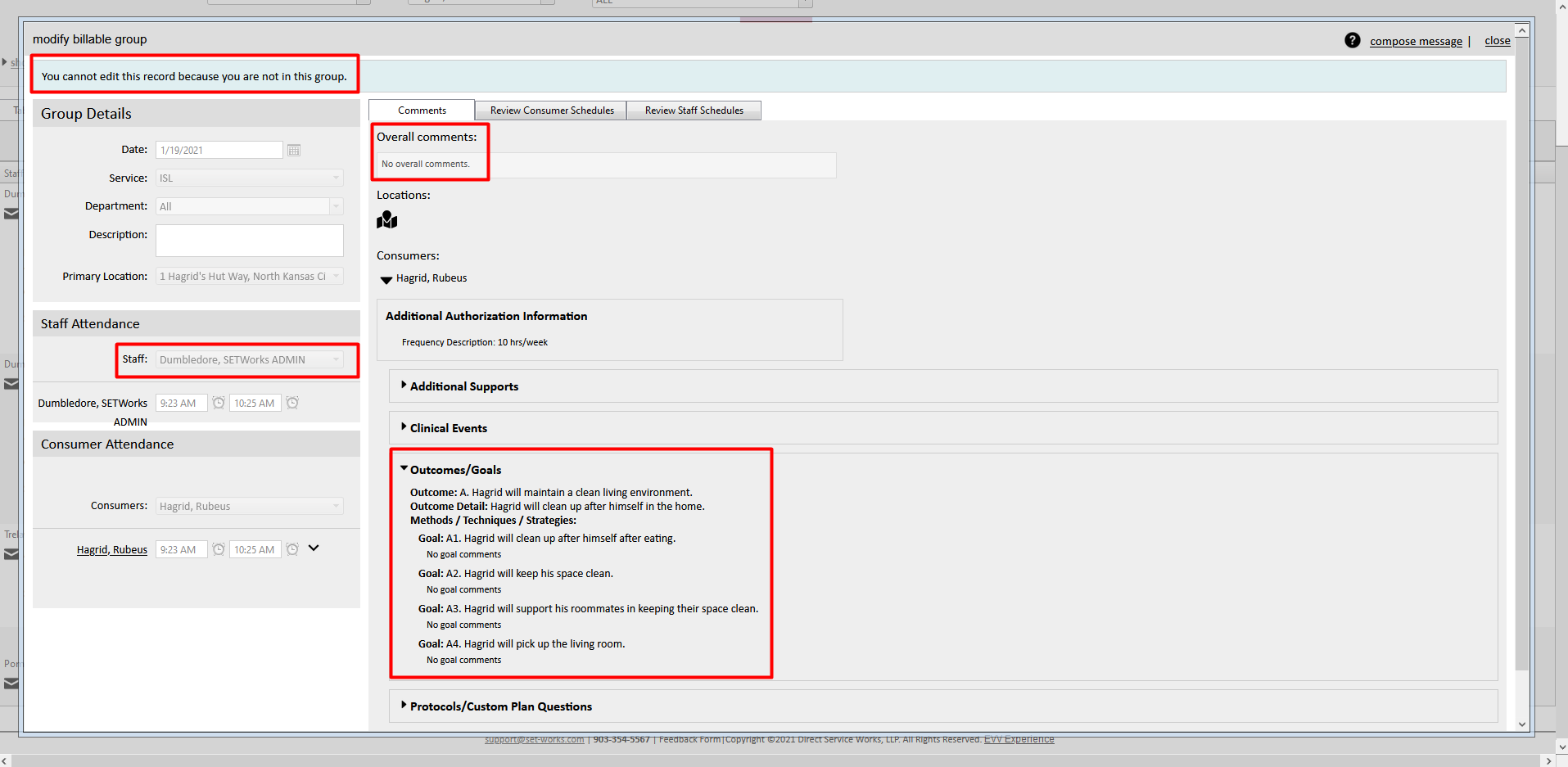Screen dimensions: 1568x767
Task: Click the "You cannot edit this record" notice
Action: click(194, 76)
